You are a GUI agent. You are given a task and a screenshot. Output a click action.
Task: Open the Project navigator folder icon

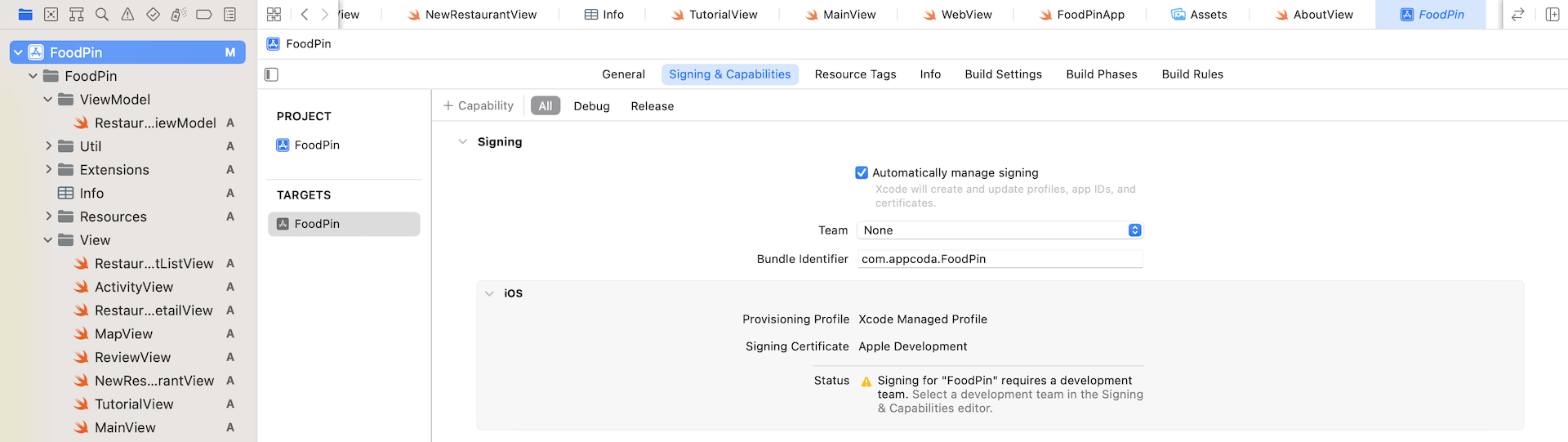[x=25, y=14]
